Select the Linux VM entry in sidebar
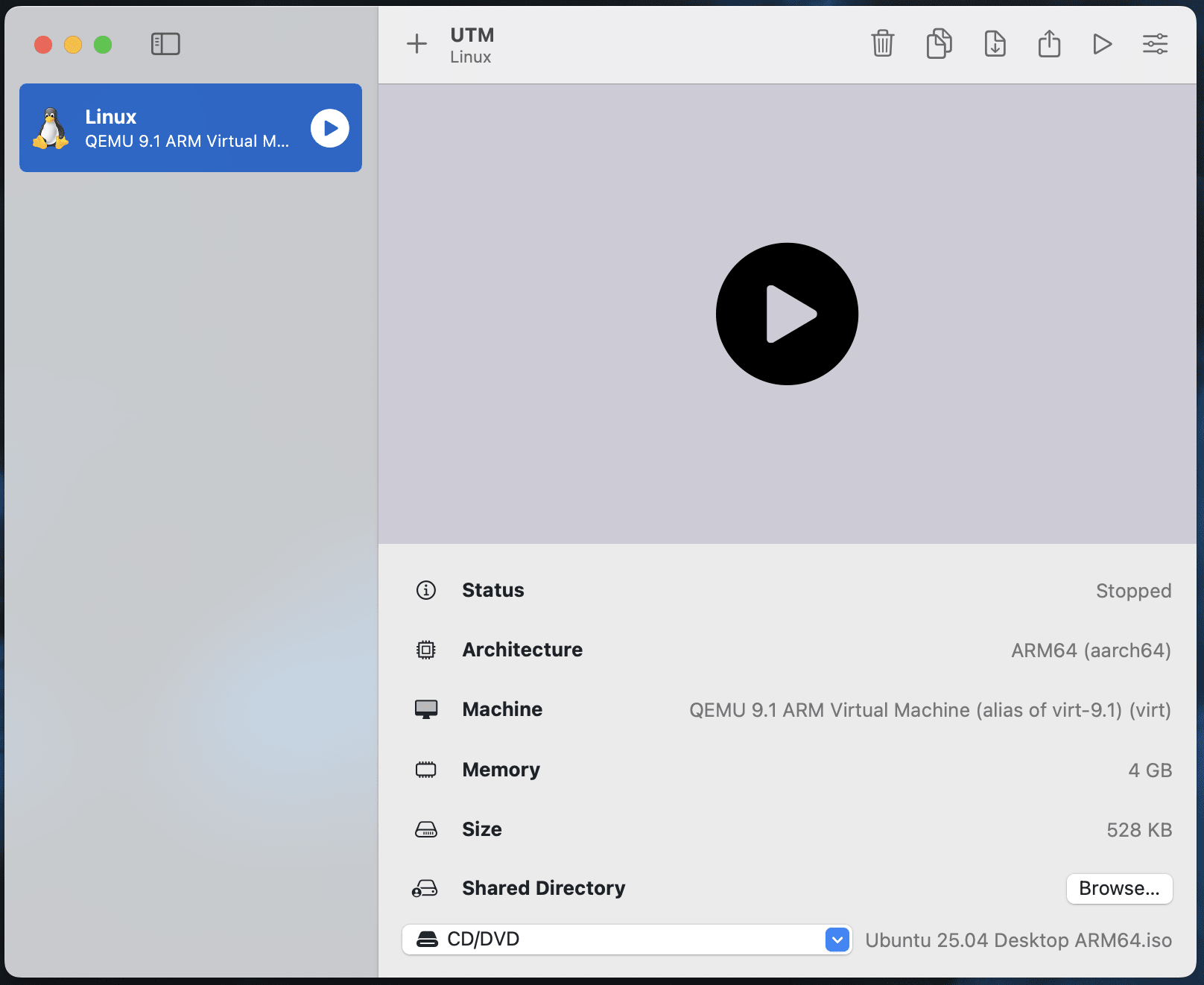 pyautogui.click(x=191, y=128)
